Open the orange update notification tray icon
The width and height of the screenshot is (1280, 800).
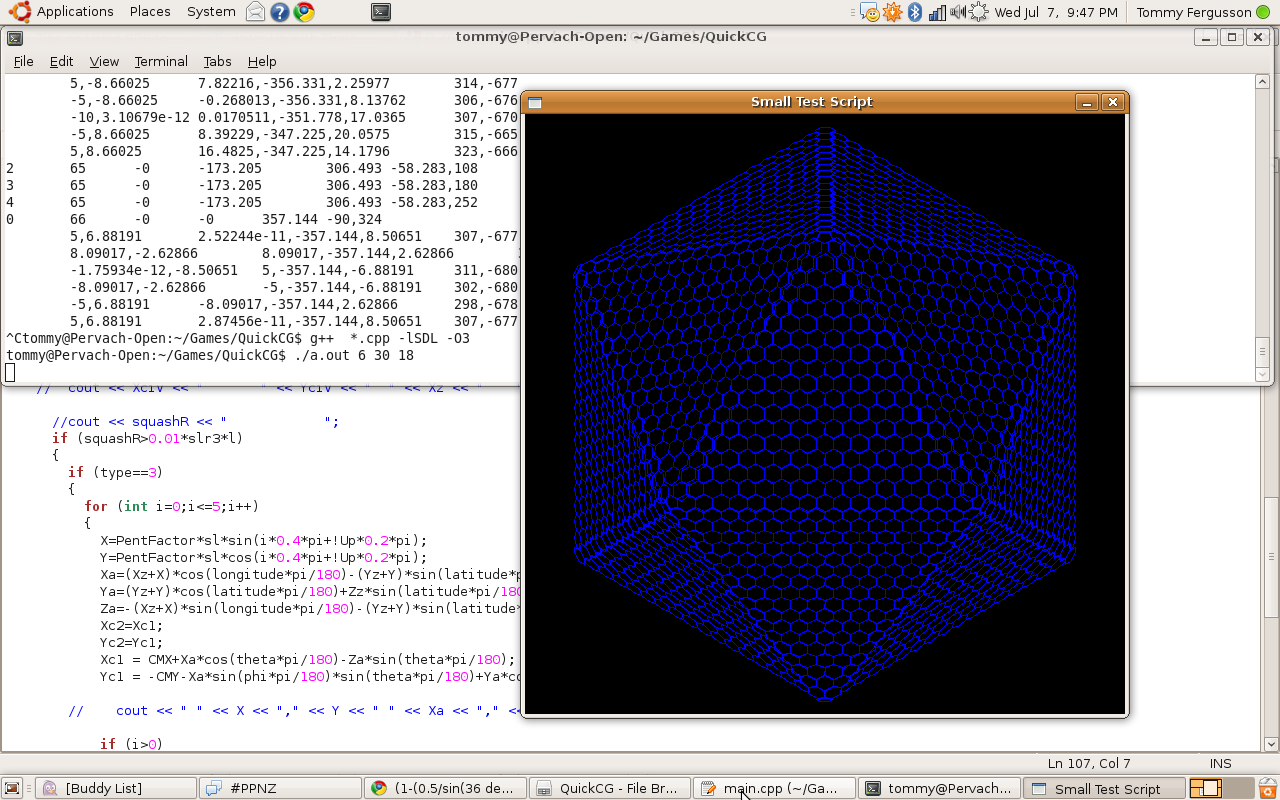click(890, 12)
